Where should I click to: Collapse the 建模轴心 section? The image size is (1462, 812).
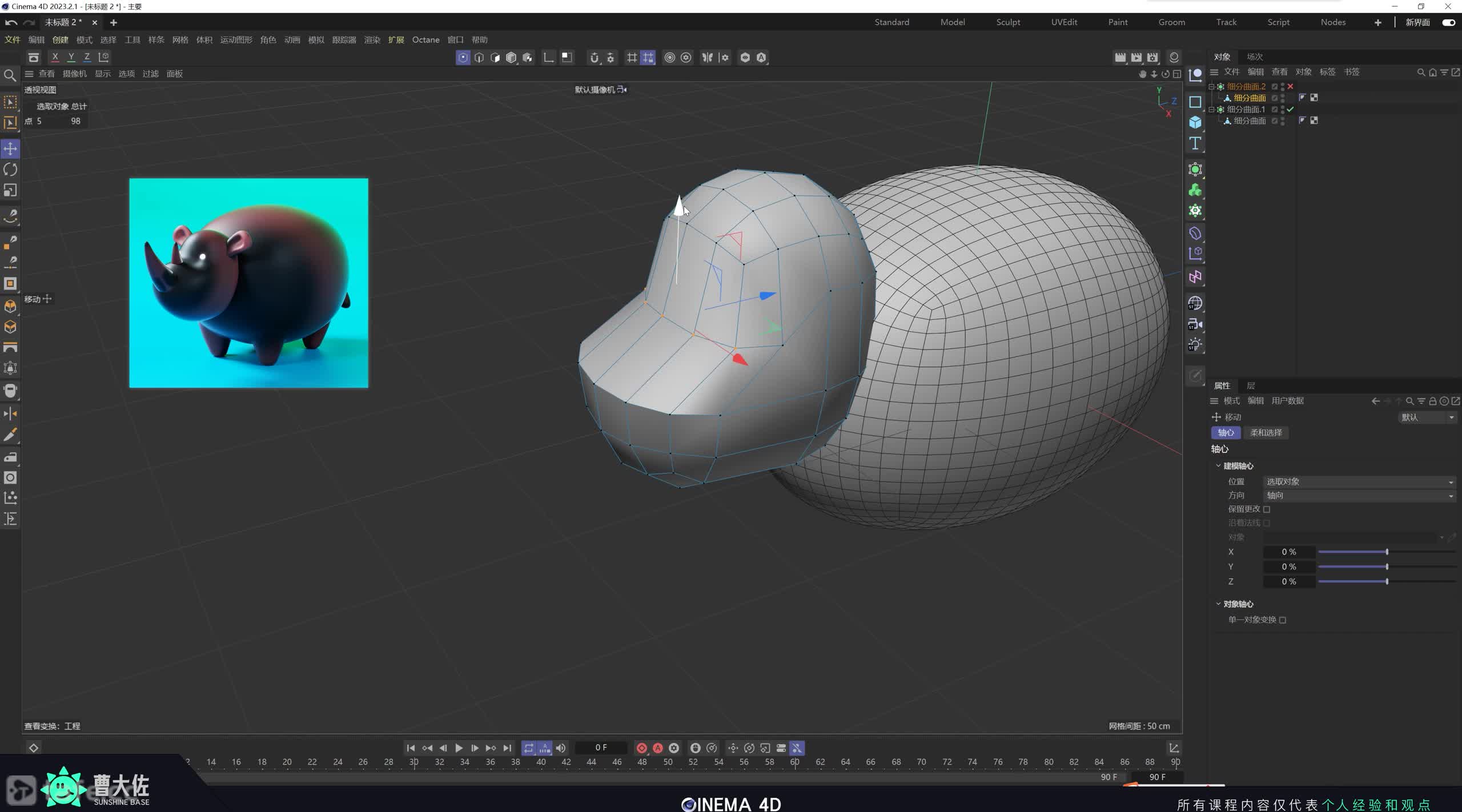(x=1218, y=466)
